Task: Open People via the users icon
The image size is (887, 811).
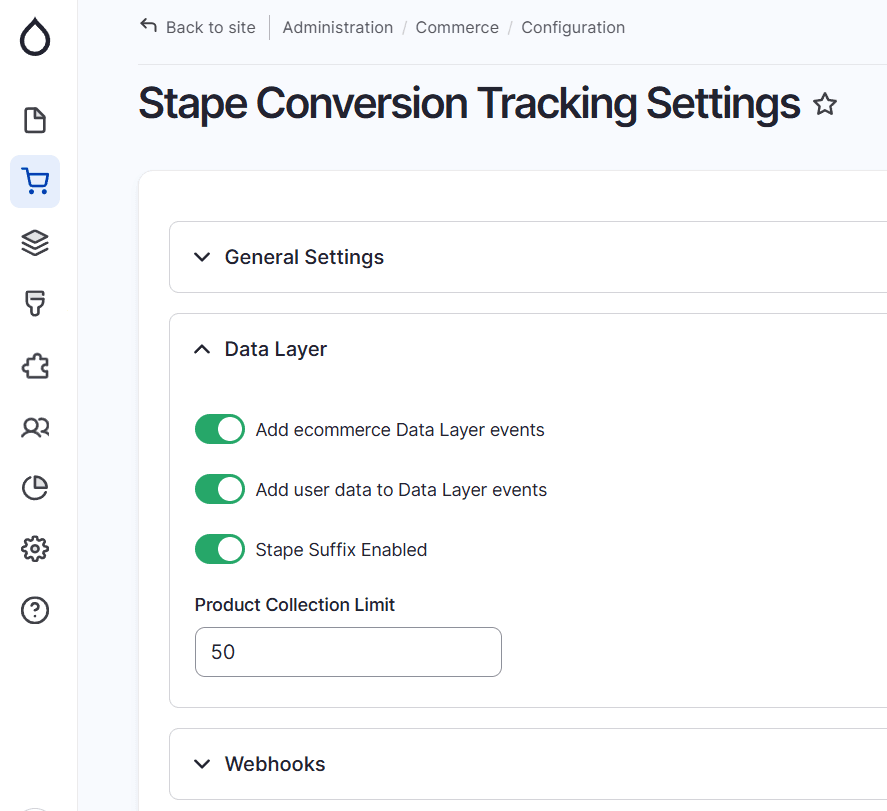Action: (x=35, y=427)
